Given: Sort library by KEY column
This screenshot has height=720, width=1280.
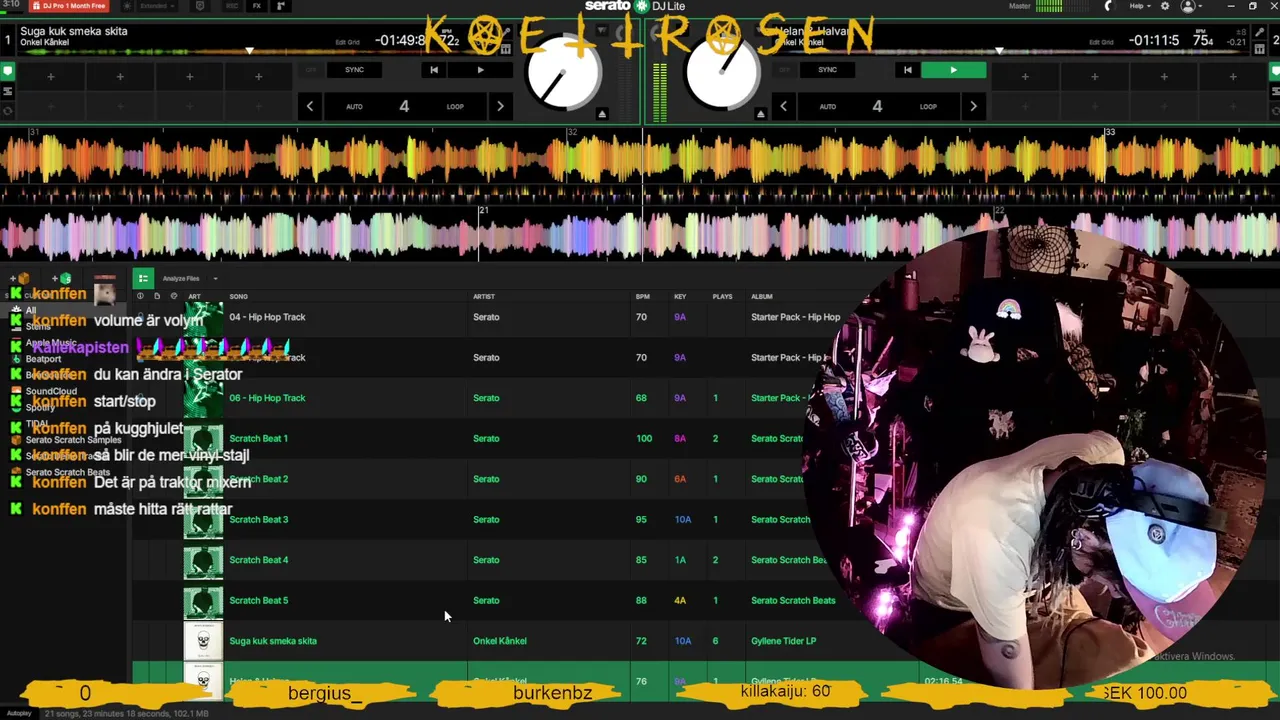Looking at the screenshot, I should point(680,296).
